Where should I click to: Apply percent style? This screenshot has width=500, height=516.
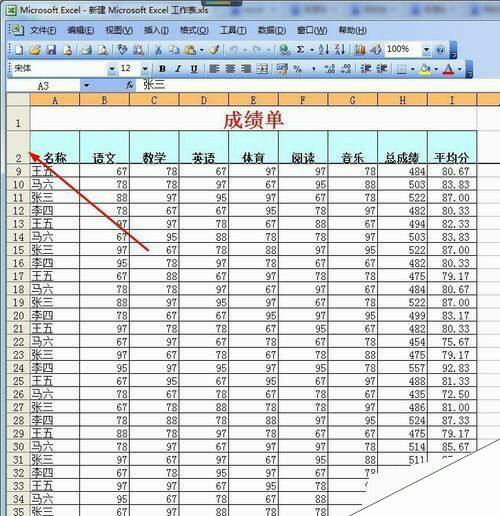(298, 69)
